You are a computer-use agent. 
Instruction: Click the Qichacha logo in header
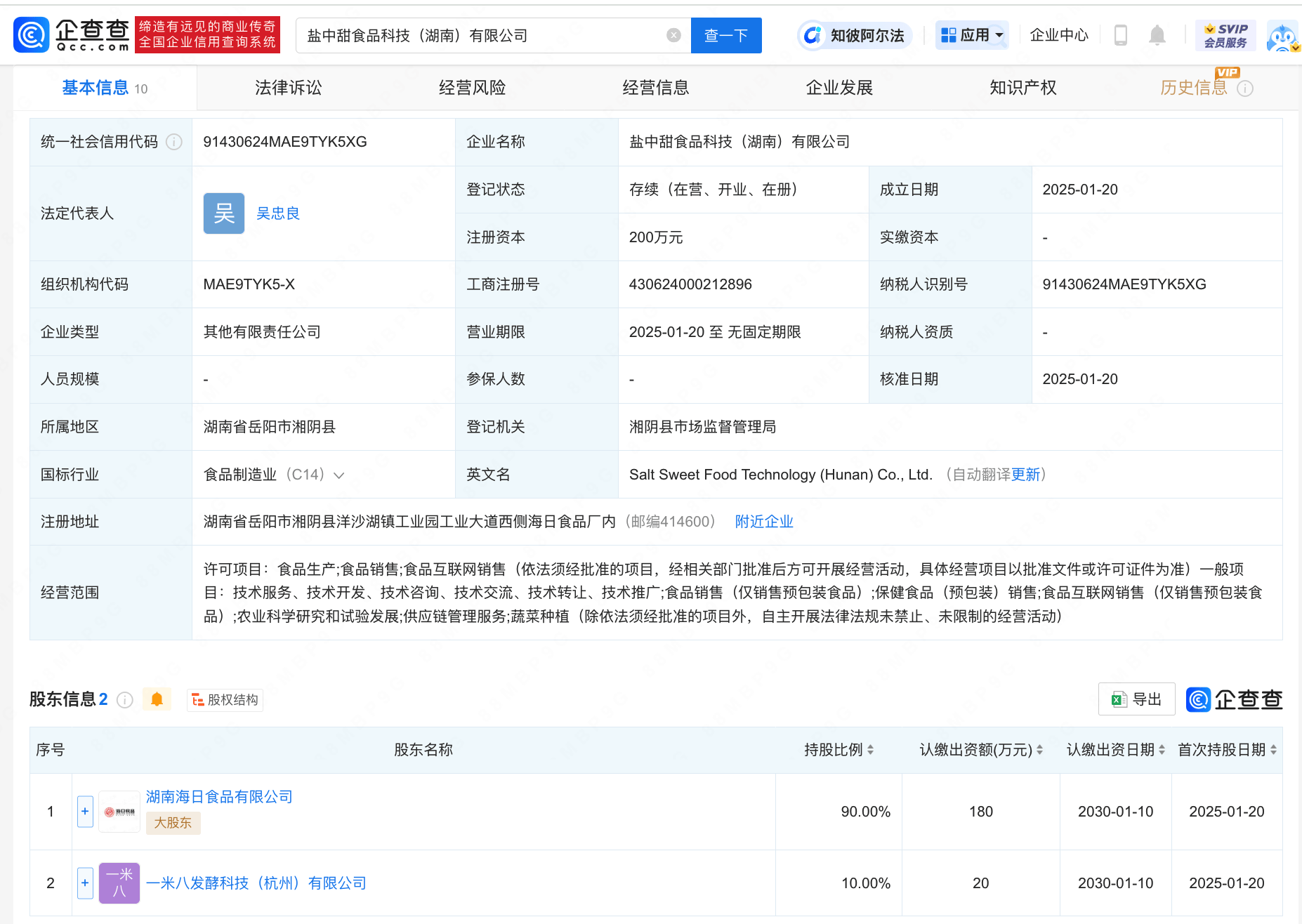coord(72,35)
